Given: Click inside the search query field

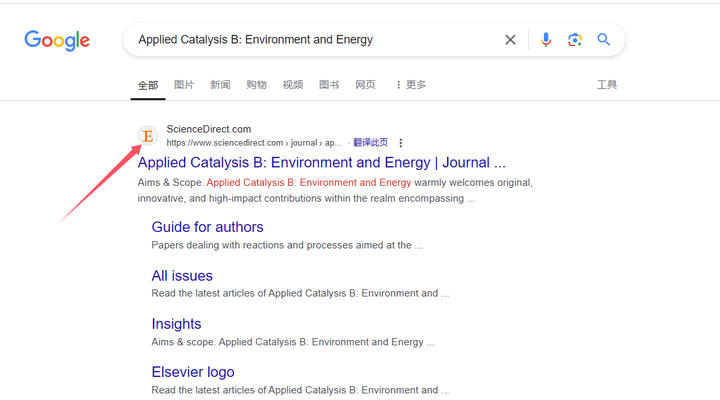Looking at the screenshot, I should coord(312,40).
